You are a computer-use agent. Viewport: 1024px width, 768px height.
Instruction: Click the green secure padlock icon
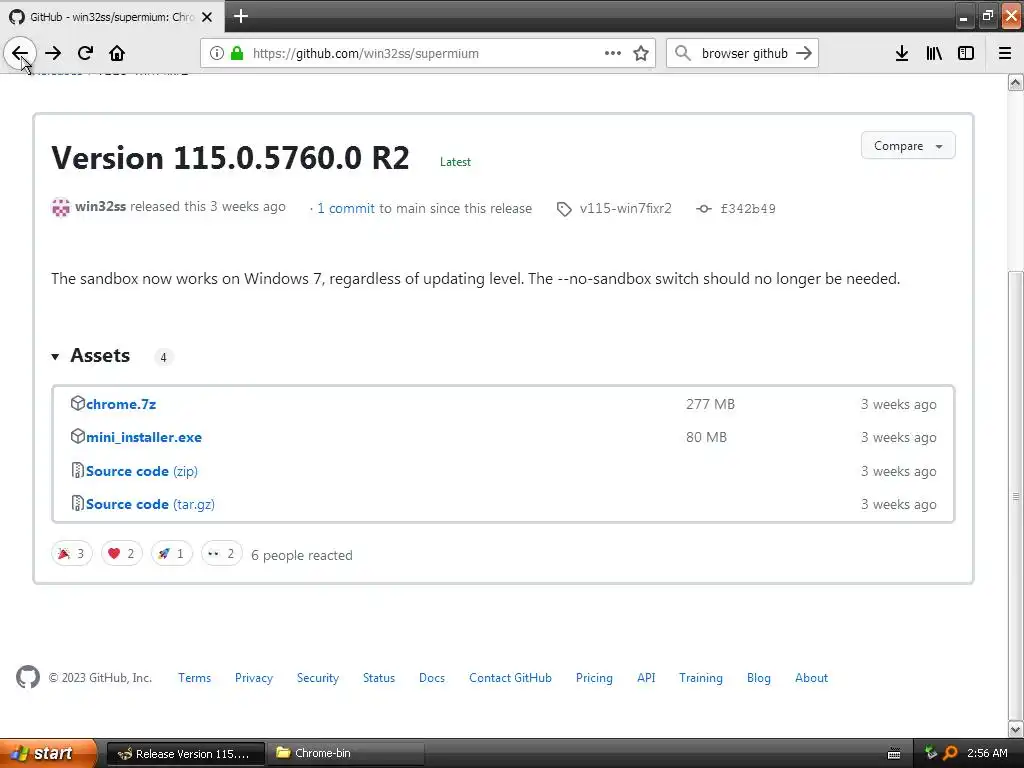click(x=237, y=53)
